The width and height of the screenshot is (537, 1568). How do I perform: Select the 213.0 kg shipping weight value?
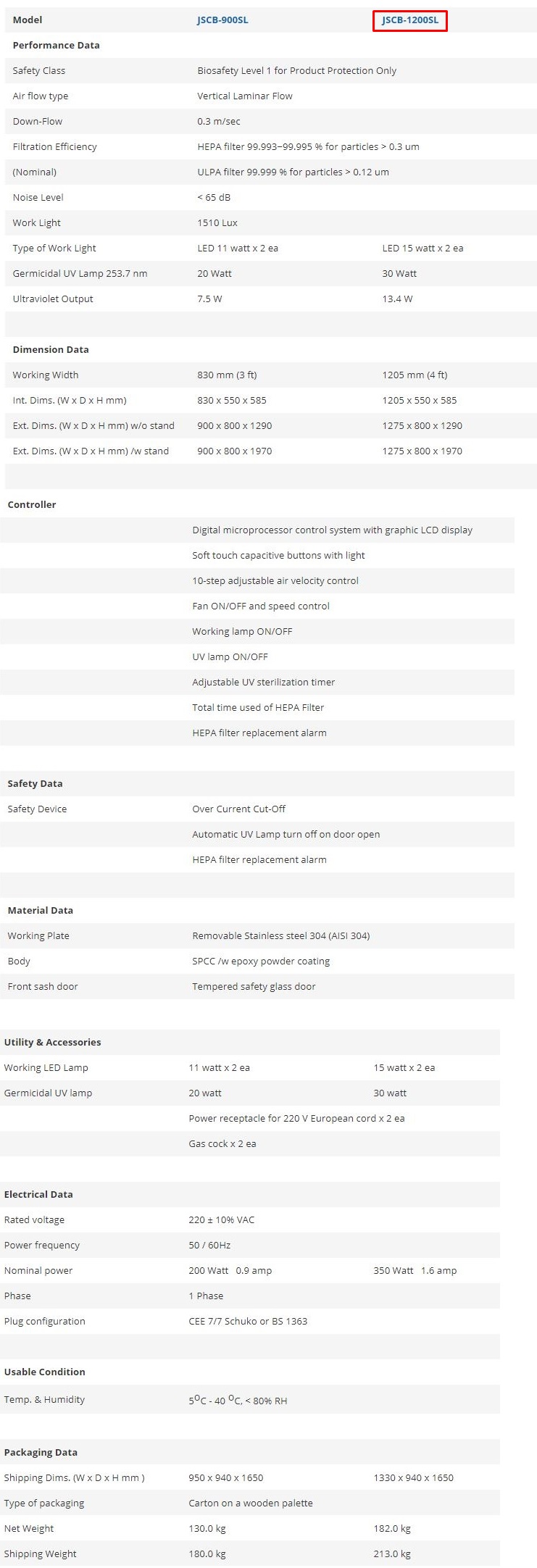[x=392, y=1554]
